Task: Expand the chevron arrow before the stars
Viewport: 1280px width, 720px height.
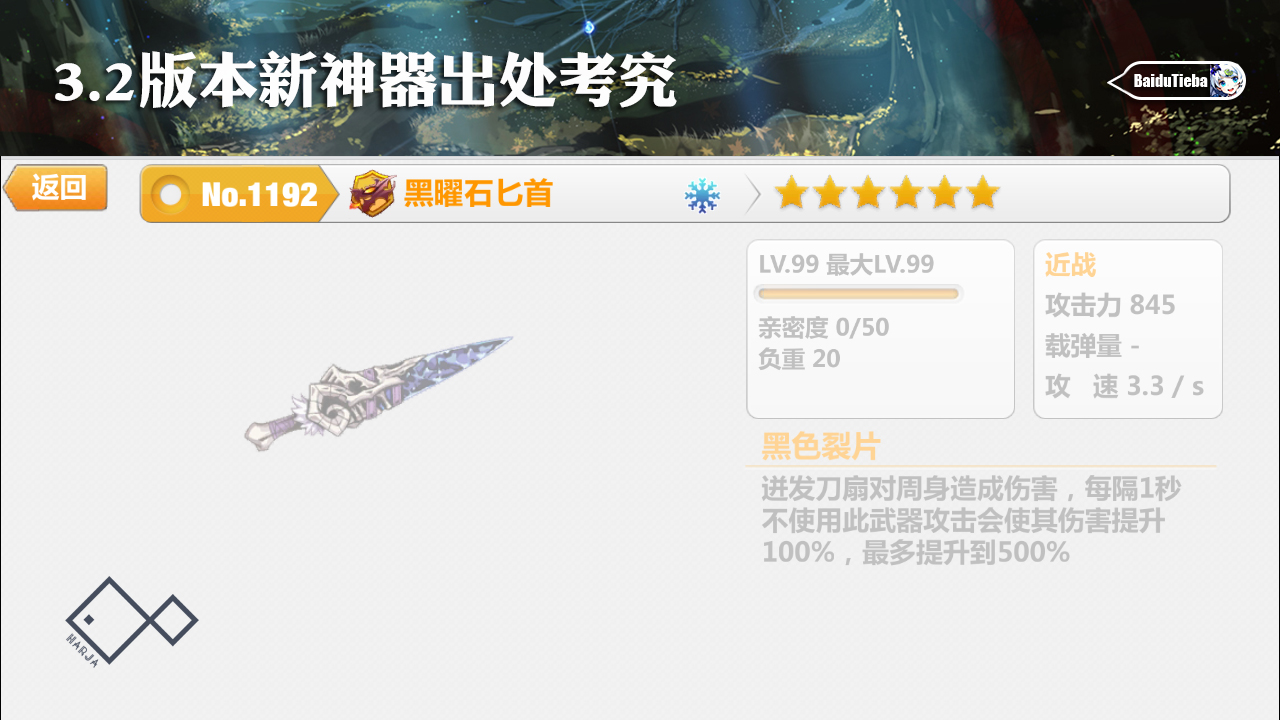Action: [x=752, y=195]
